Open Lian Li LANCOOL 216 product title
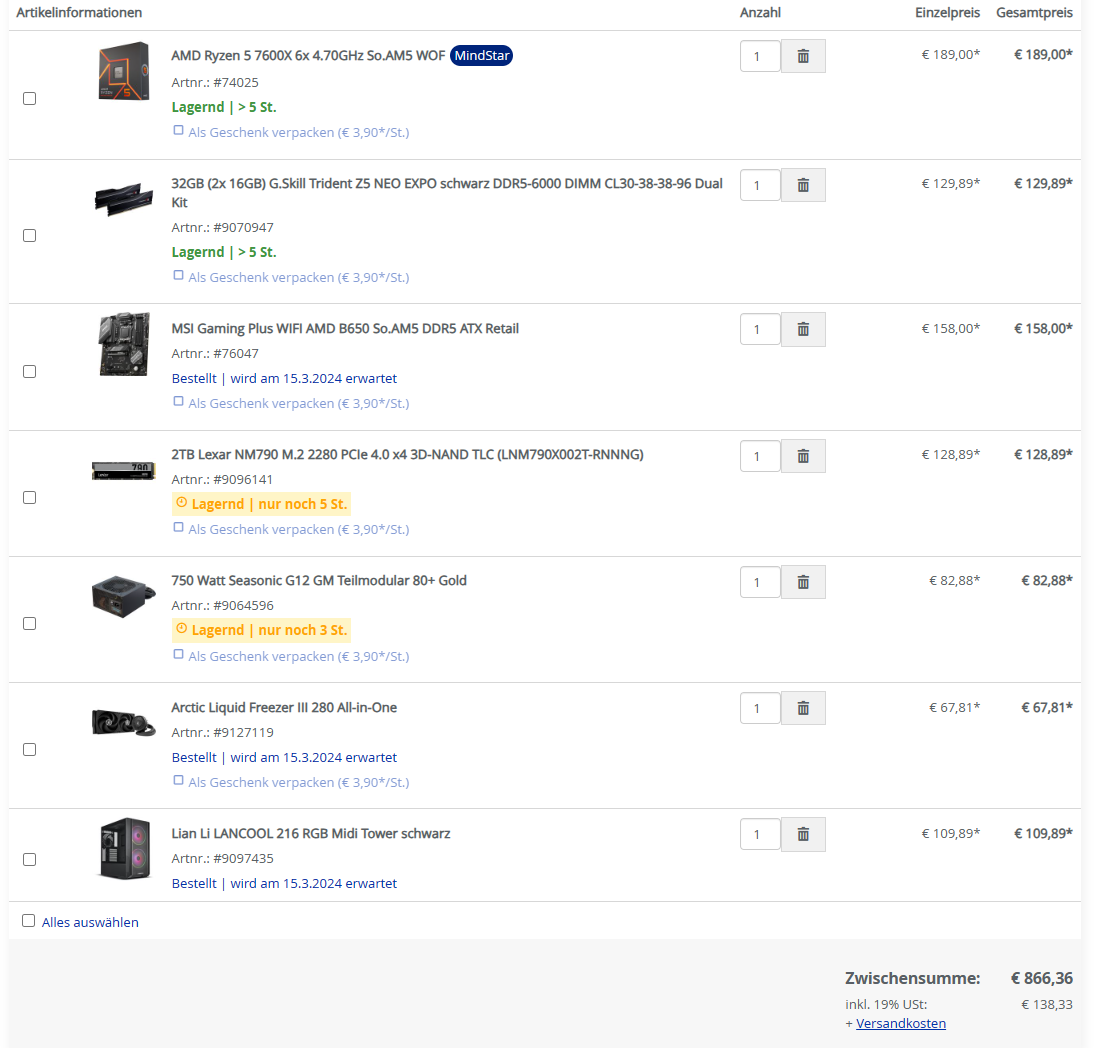Image resolution: width=1106 pixels, height=1048 pixels. [311, 834]
